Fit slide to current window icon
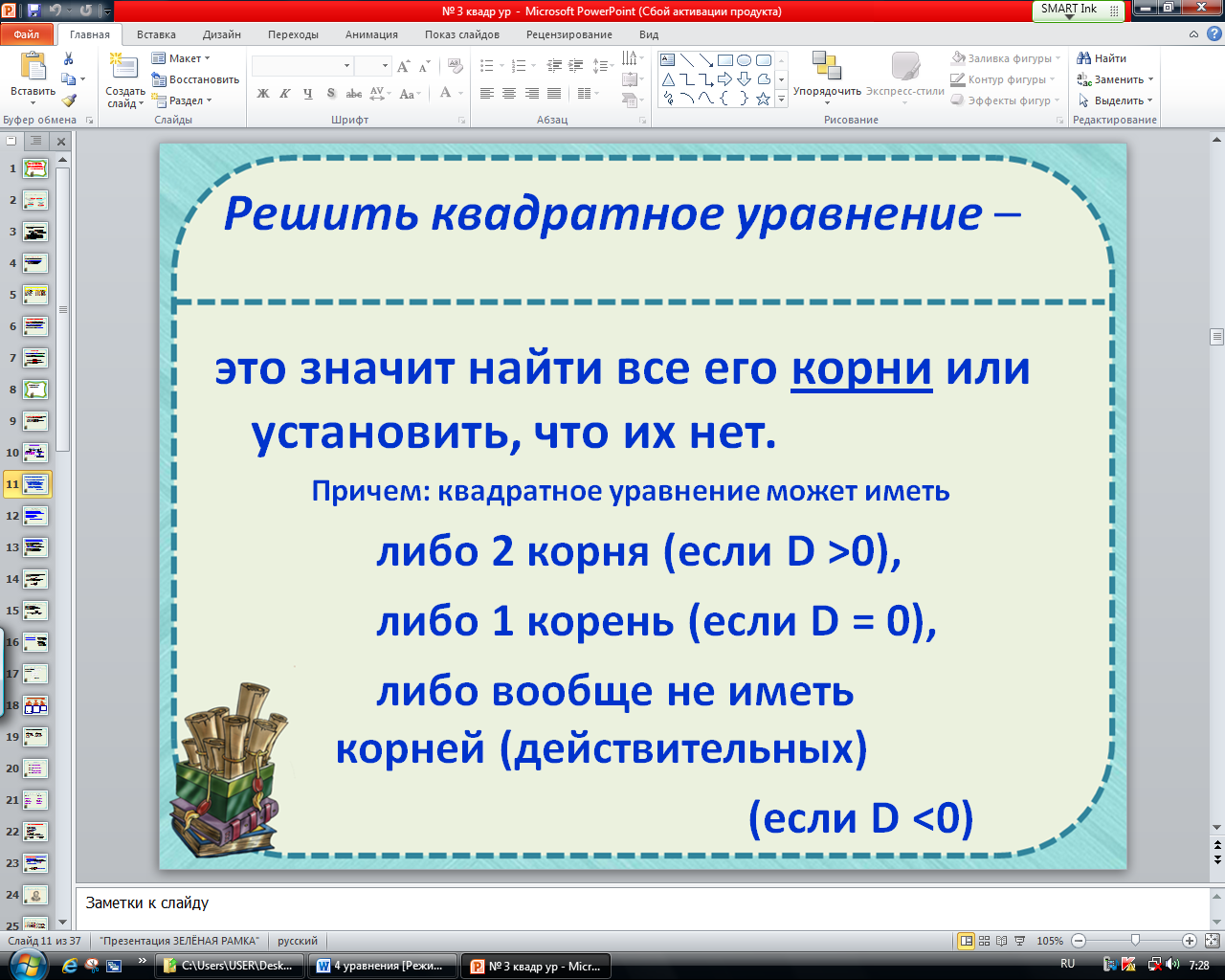 coord(1211,941)
